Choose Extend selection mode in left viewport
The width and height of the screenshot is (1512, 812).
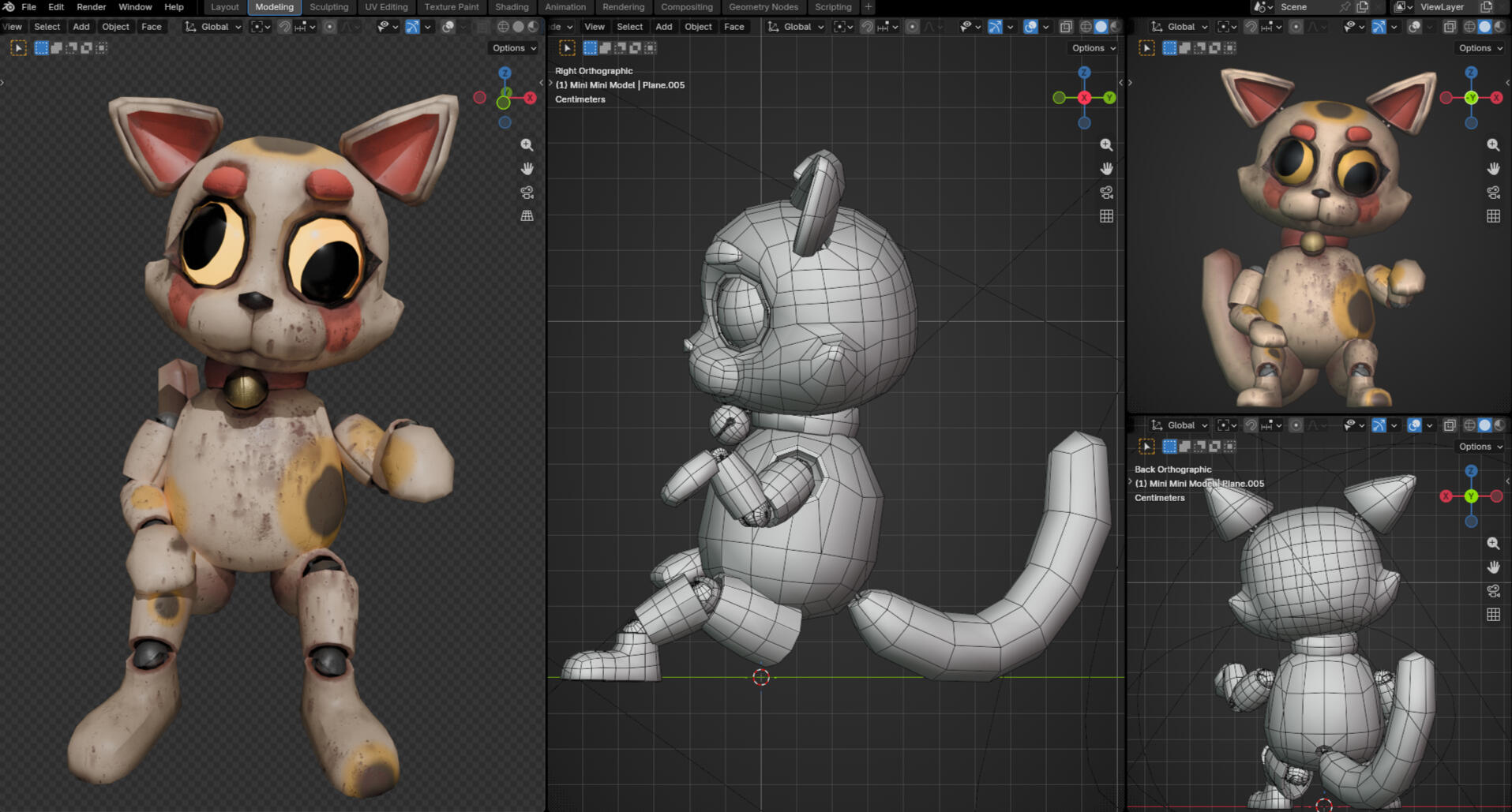[57, 48]
